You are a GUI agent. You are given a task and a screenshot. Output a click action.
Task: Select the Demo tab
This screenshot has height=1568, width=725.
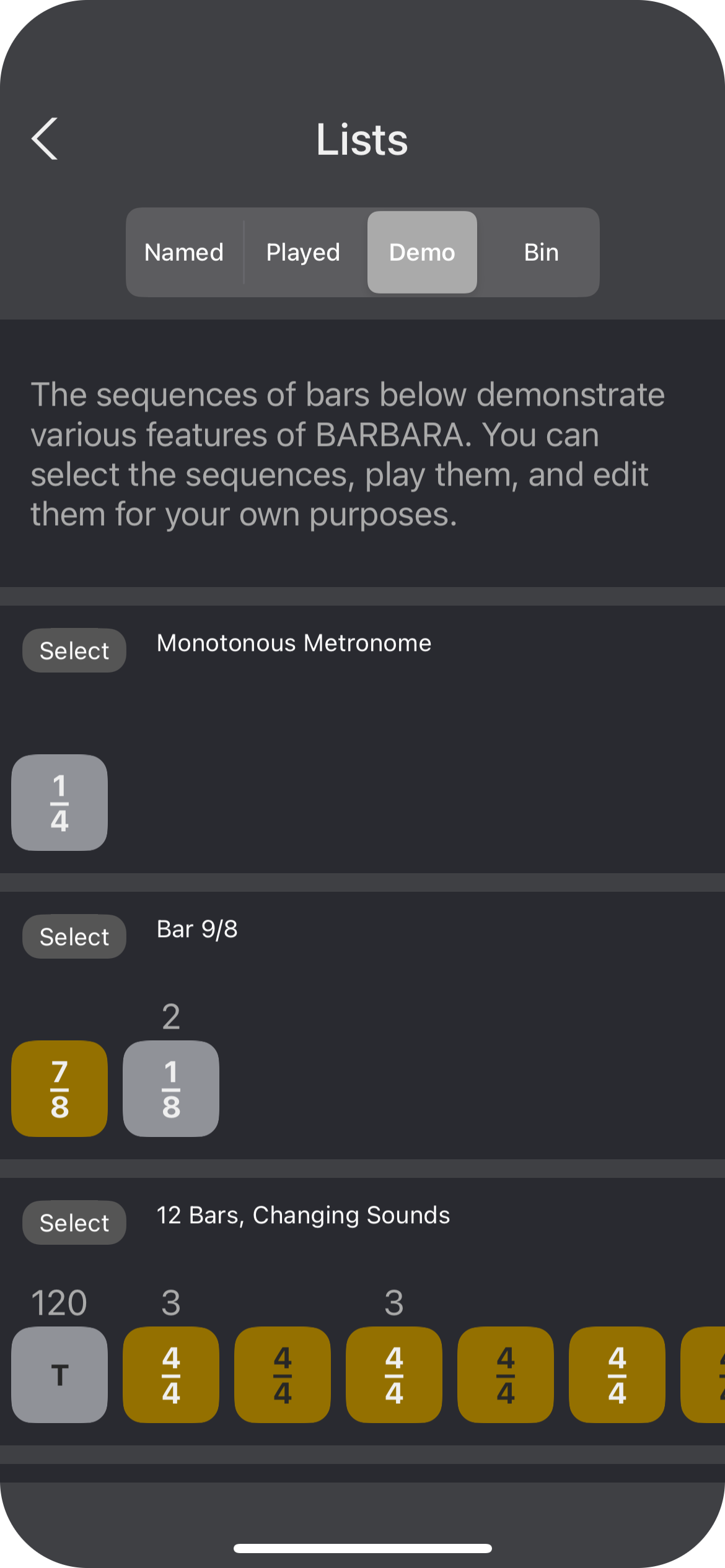(x=422, y=252)
